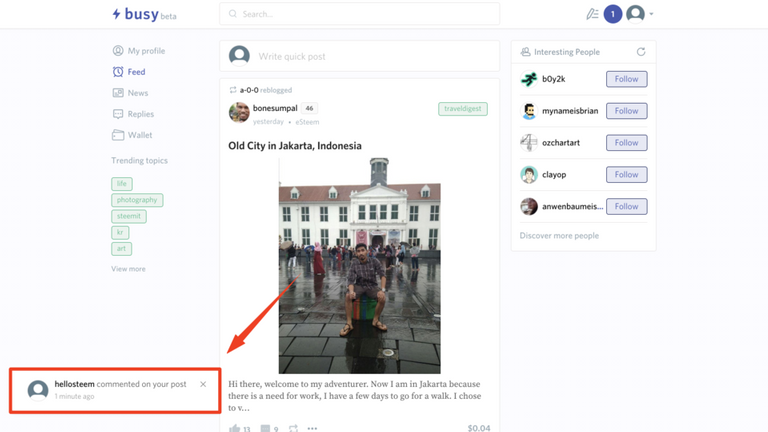Open the Jakarta post photo
768x432 pixels.
360,265
